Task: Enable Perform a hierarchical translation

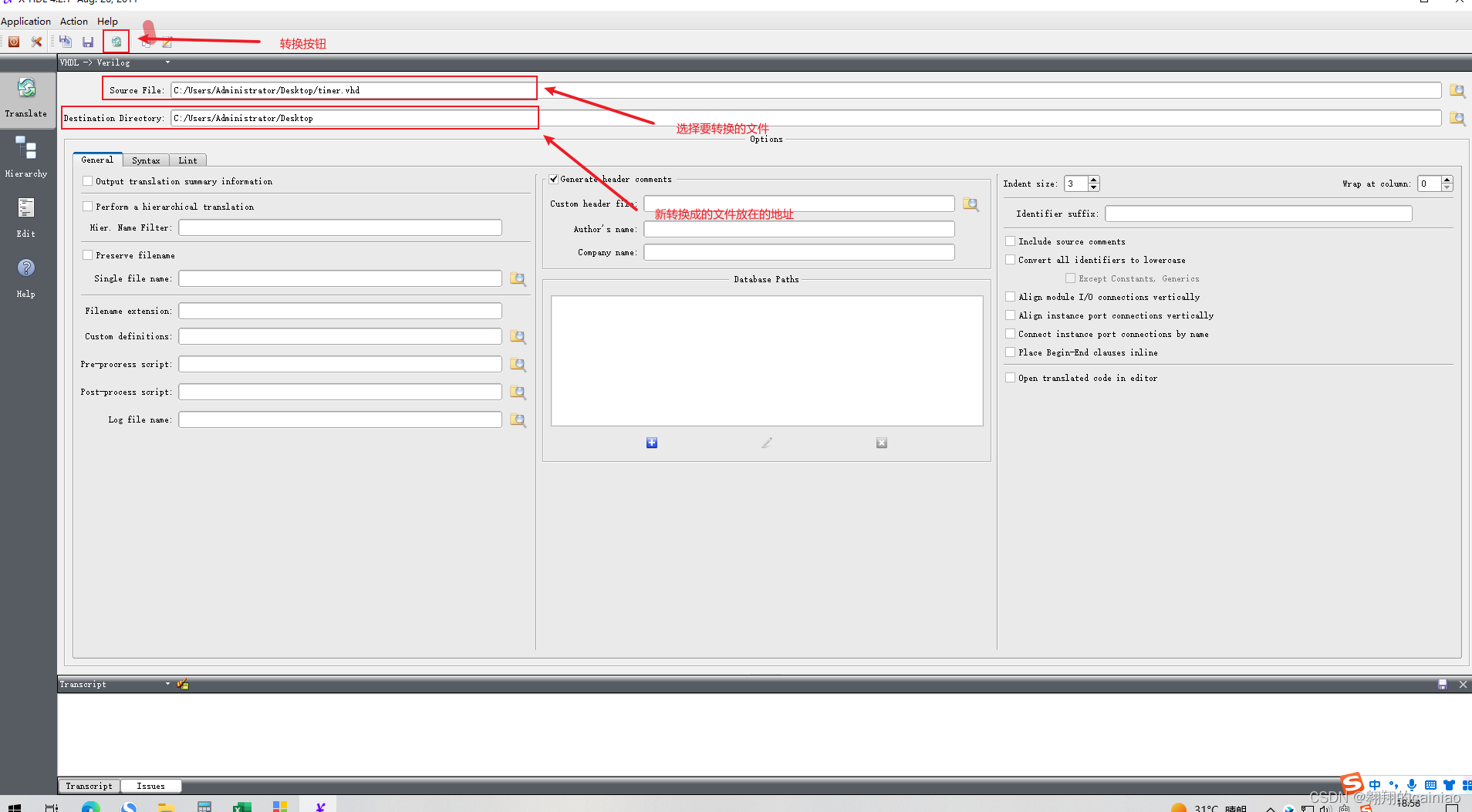Action: tap(88, 207)
